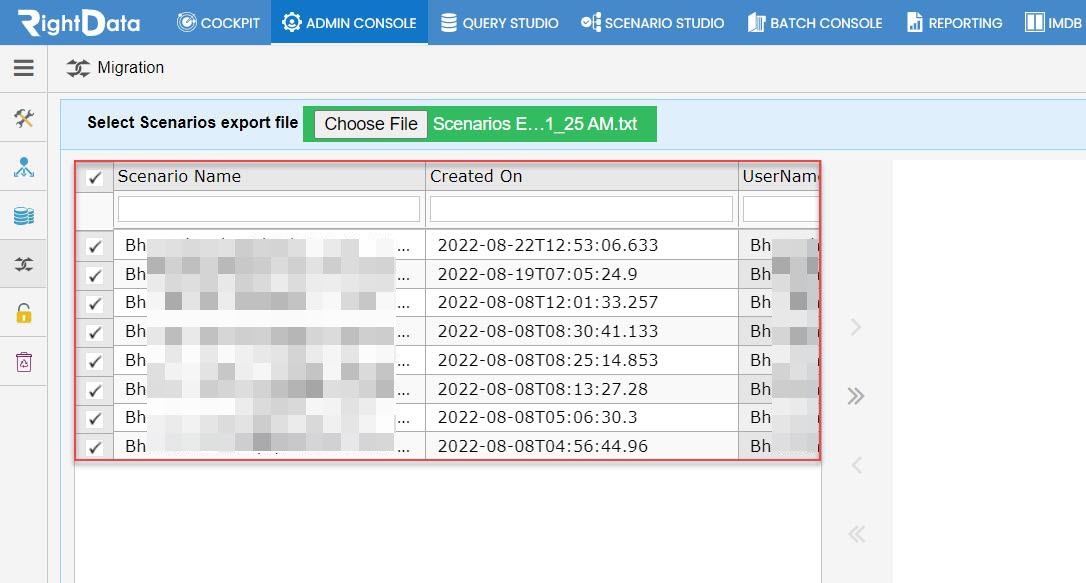Uncheck the scenario created 2022-08-08T08:13:27.28
The width and height of the screenshot is (1086, 583).
[95, 390]
